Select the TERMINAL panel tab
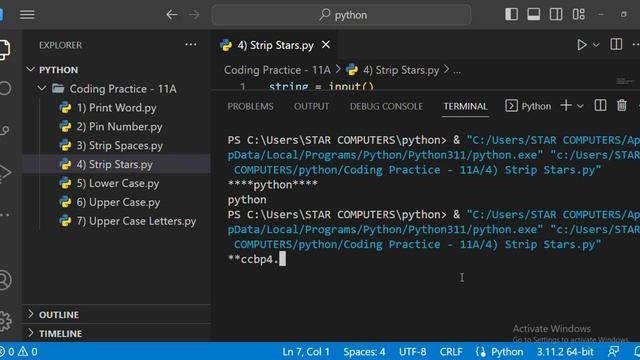This screenshot has width=640, height=360. tap(465, 106)
